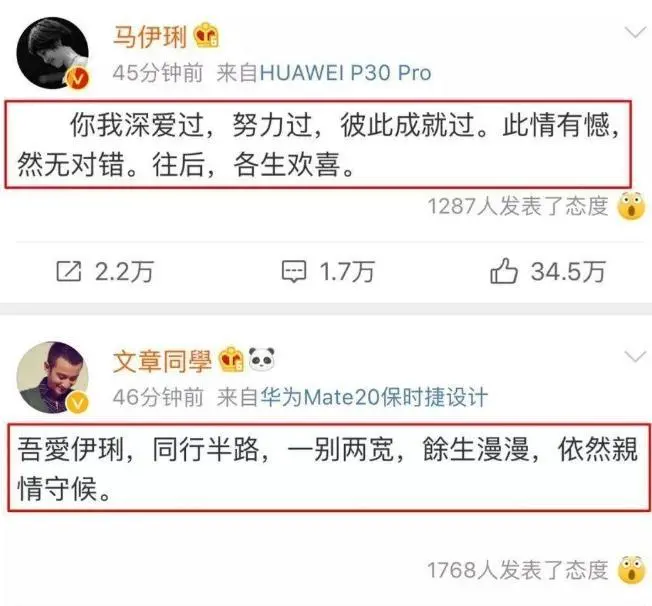
Task: Repost 马伊琍's post via the share icon
Action: [69, 272]
